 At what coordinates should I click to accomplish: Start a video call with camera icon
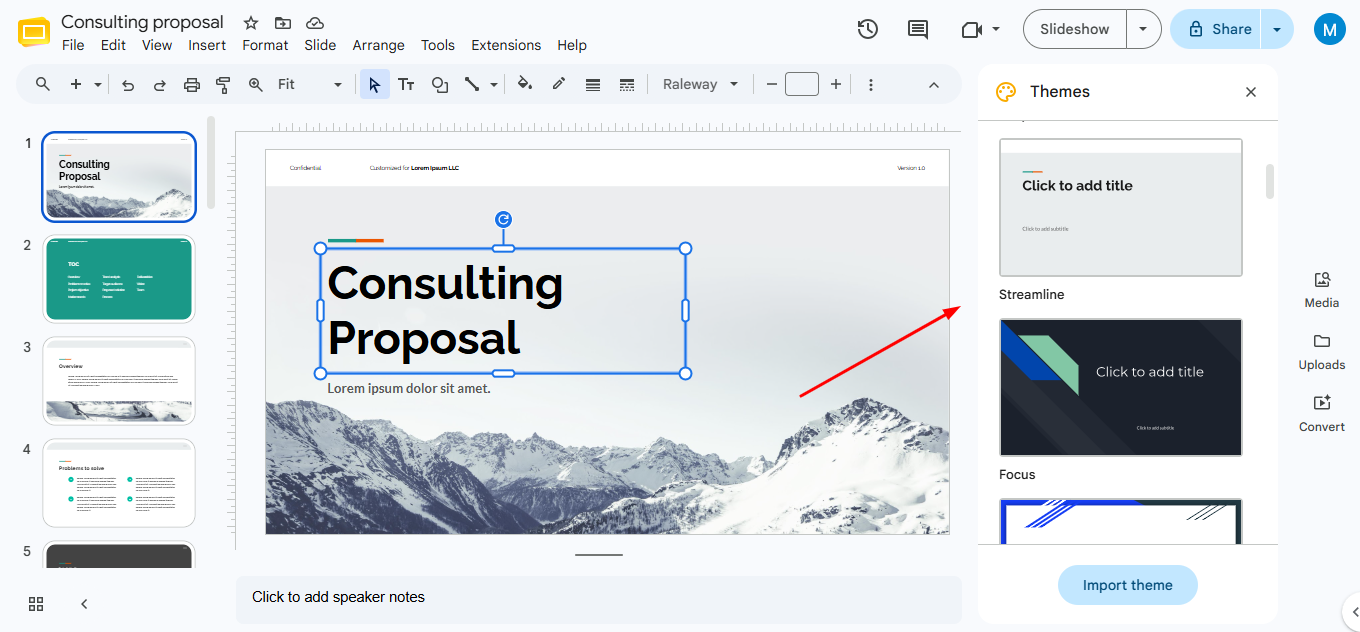click(971, 30)
